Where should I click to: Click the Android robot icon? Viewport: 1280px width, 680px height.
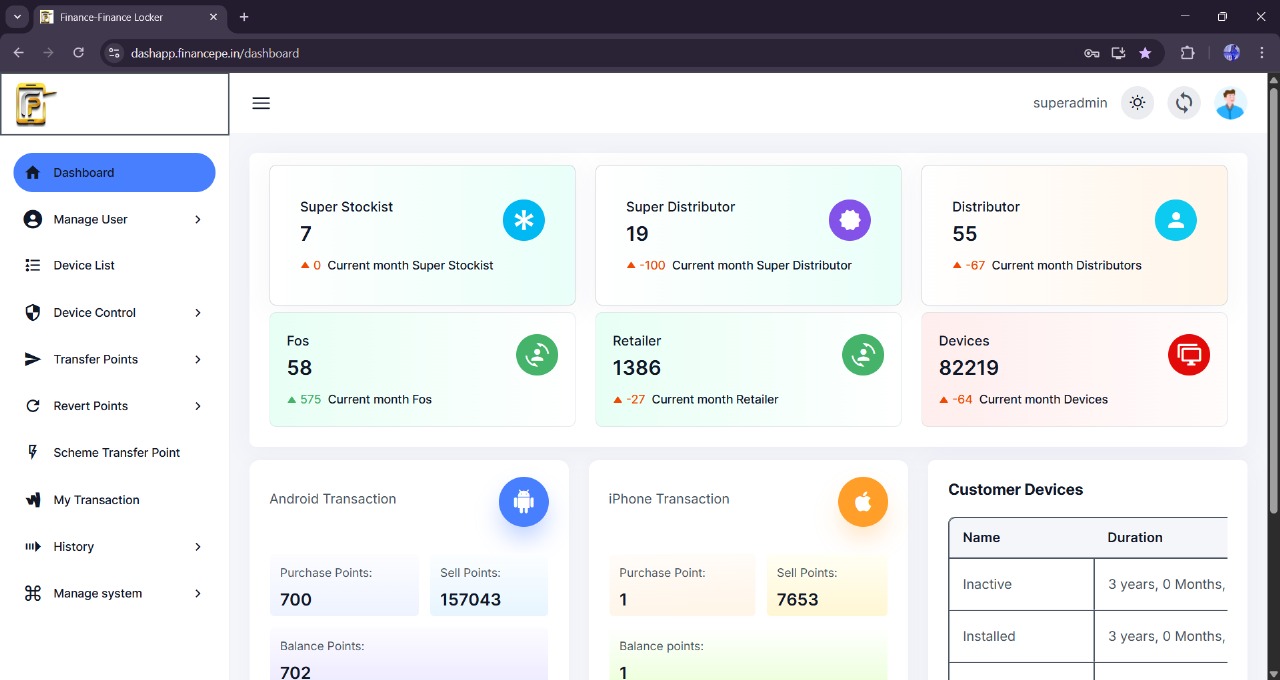pyautogui.click(x=524, y=502)
